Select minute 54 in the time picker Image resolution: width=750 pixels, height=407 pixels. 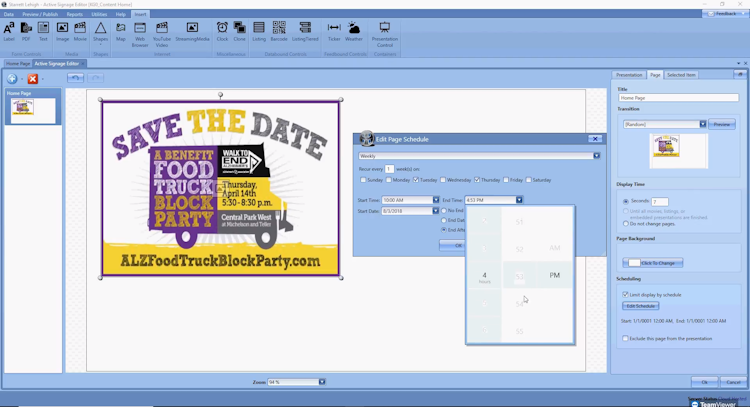coord(519,304)
